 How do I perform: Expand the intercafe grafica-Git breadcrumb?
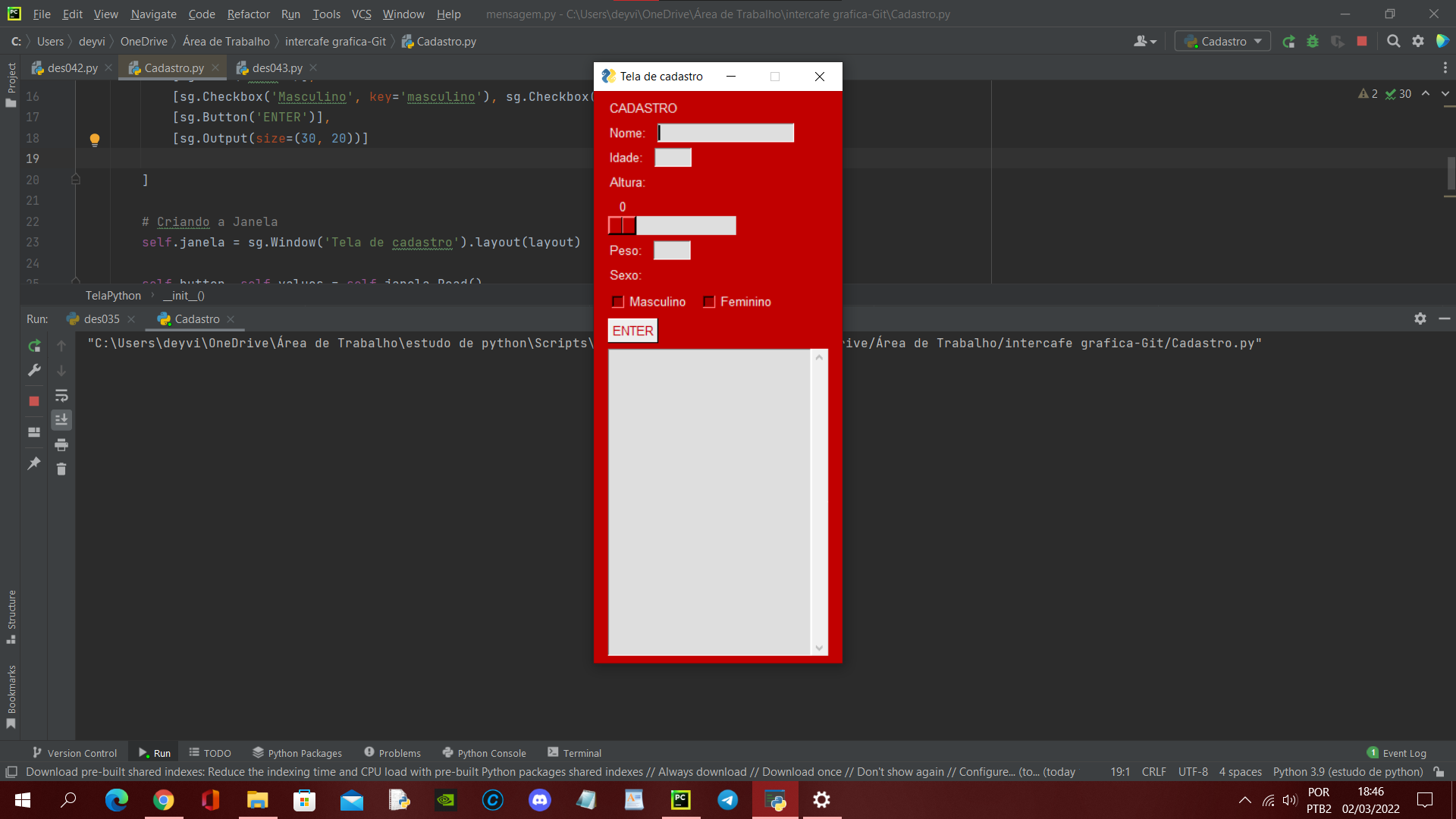[336, 41]
